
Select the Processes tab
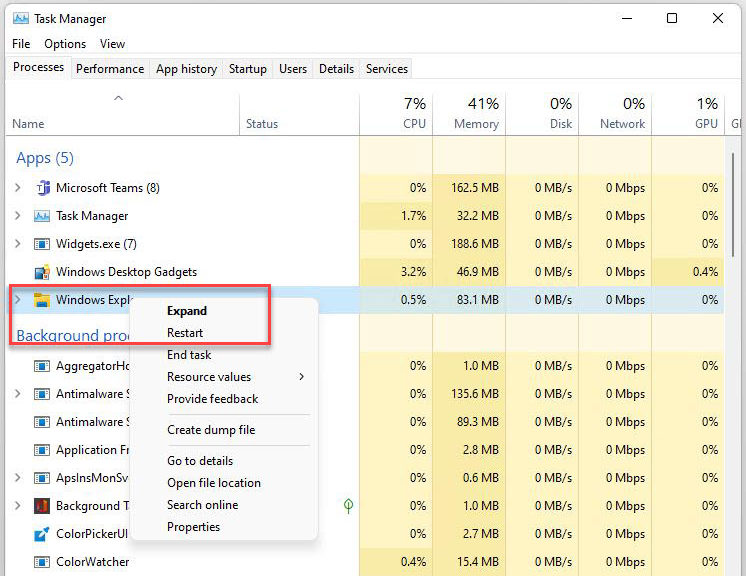click(39, 68)
